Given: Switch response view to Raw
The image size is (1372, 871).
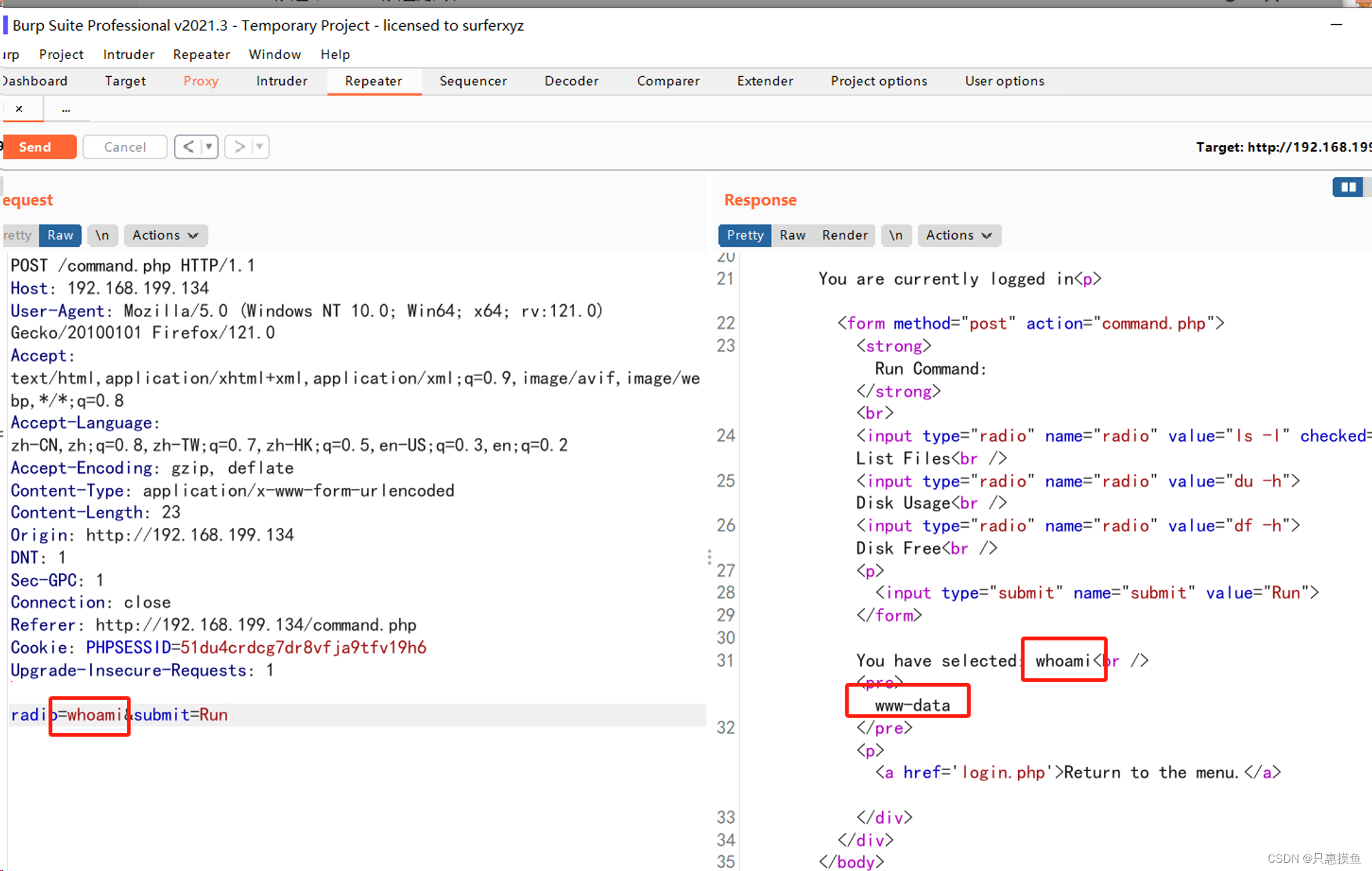Looking at the screenshot, I should point(792,235).
